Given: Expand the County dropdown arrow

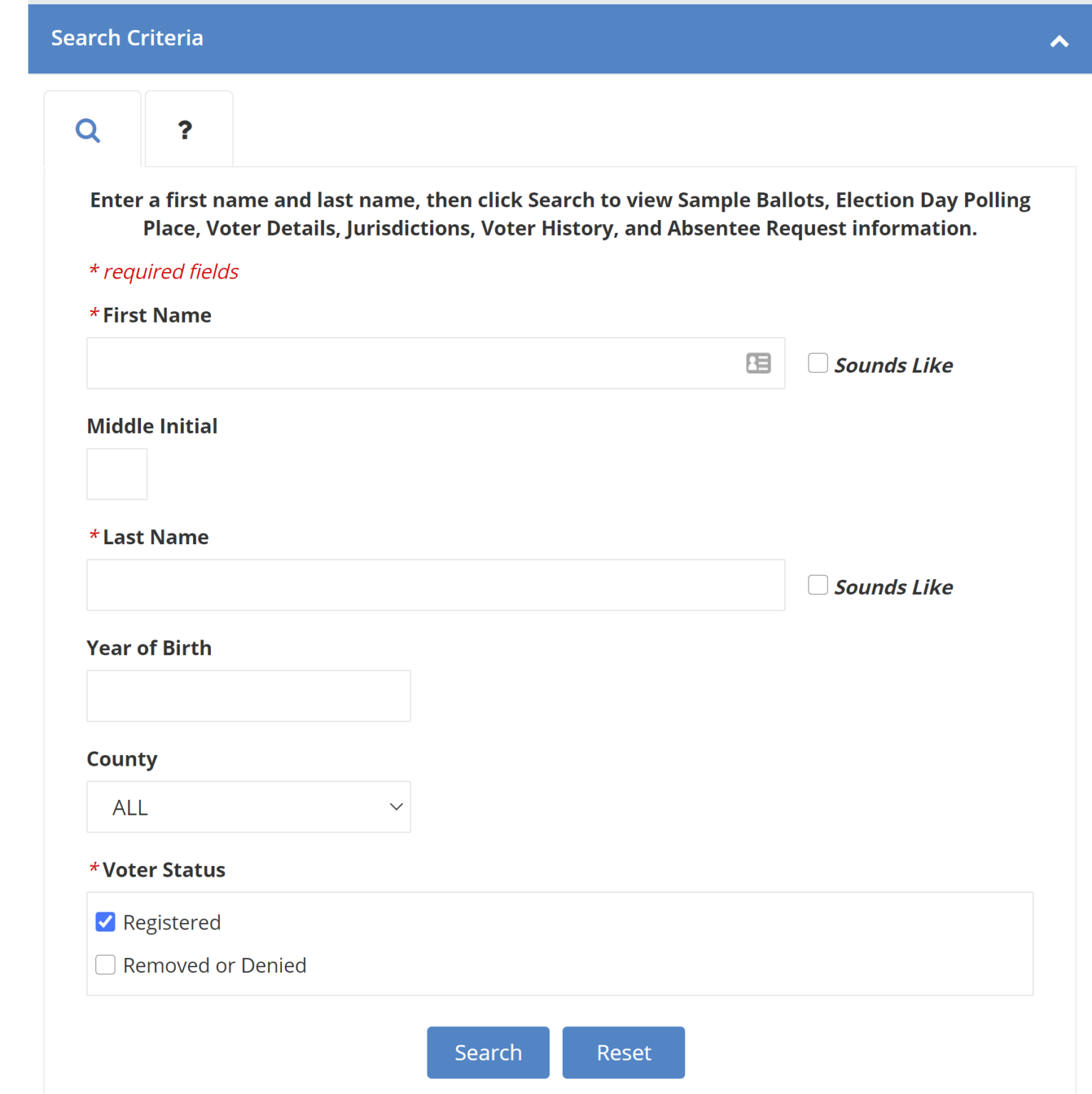Looking at the screenshot, I should pos(396,806).
